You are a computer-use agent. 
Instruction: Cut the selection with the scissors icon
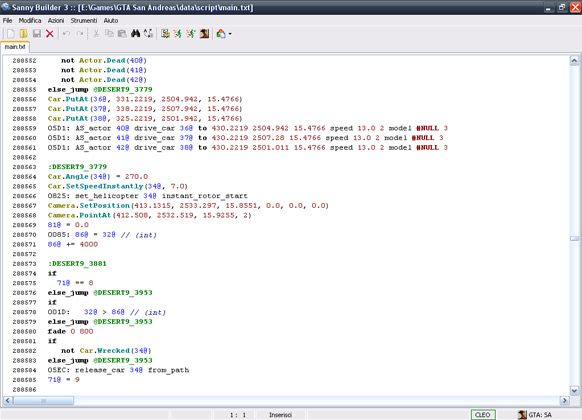[96, 34]
